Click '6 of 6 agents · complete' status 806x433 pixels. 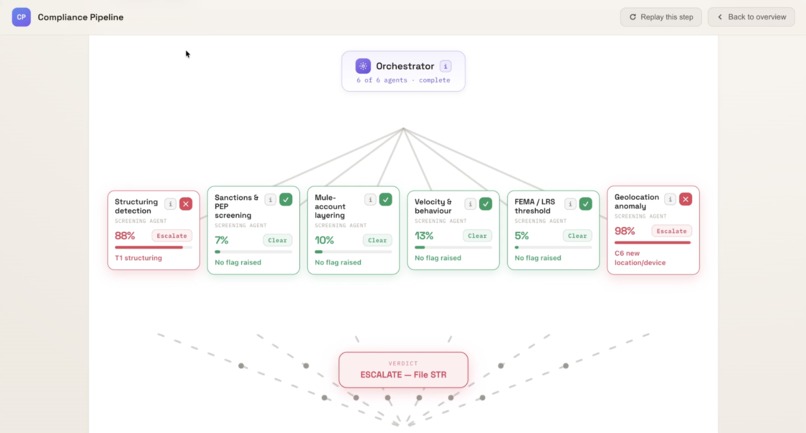pos(404,80)
